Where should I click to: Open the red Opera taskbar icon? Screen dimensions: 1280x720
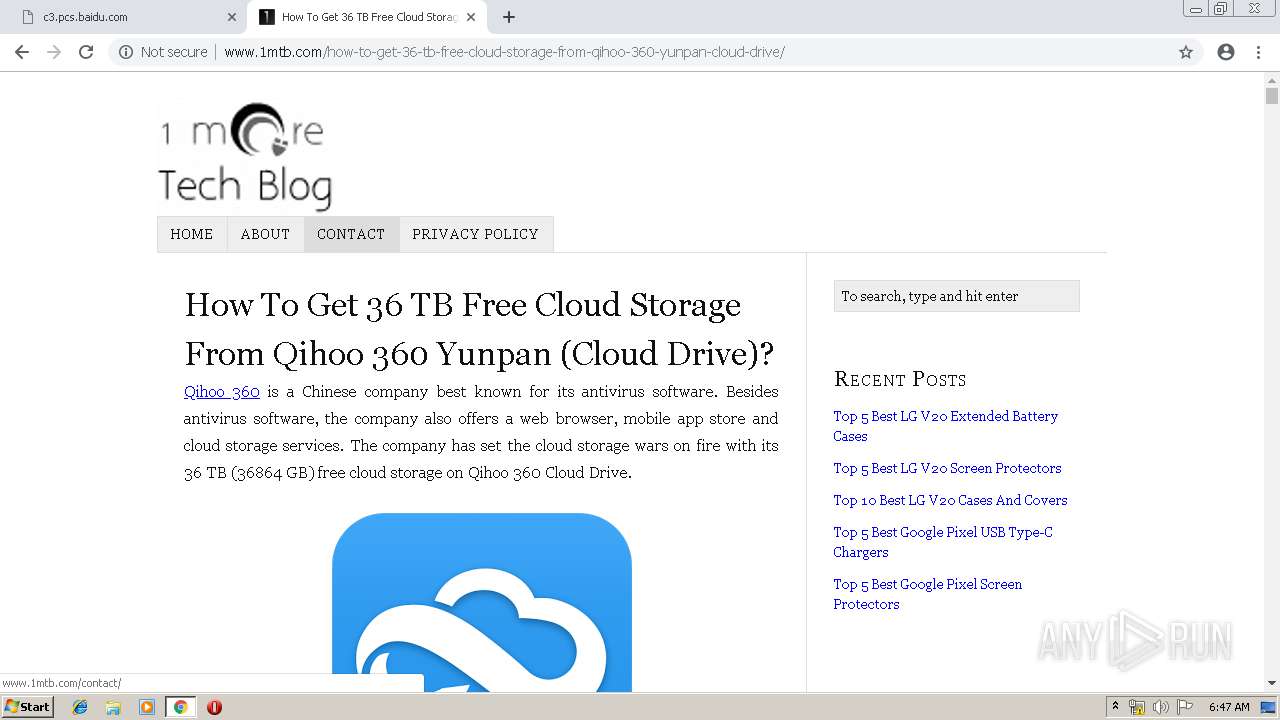point(214,707)
